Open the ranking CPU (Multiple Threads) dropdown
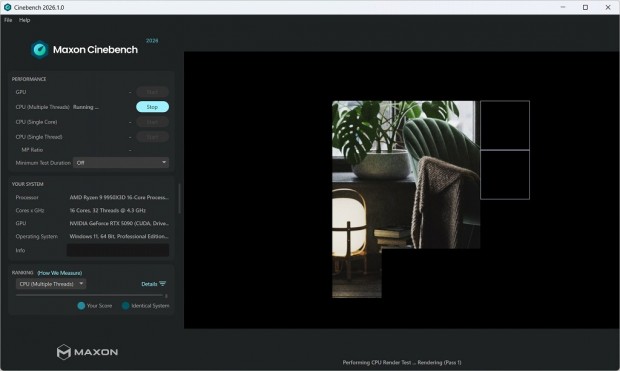620x371 pixels. click(x=51, y=284)
